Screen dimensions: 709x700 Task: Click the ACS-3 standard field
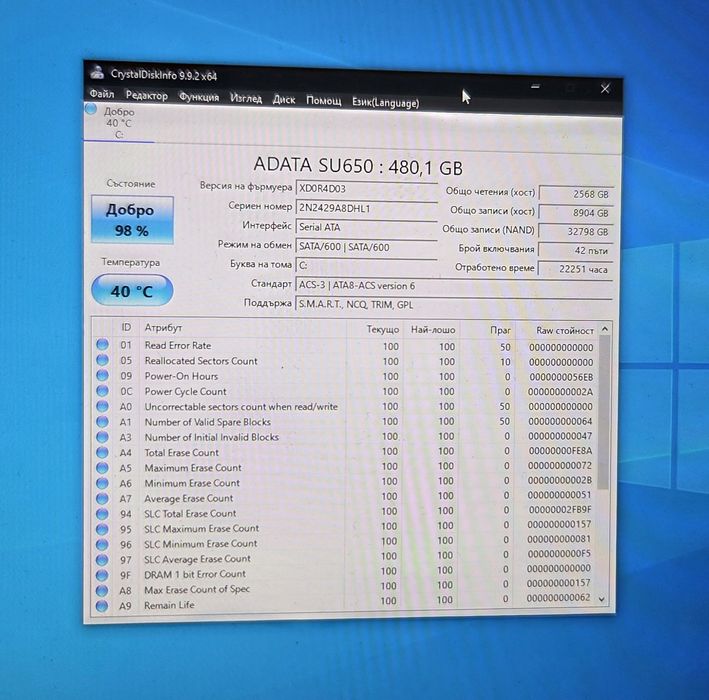click(454, 286)
